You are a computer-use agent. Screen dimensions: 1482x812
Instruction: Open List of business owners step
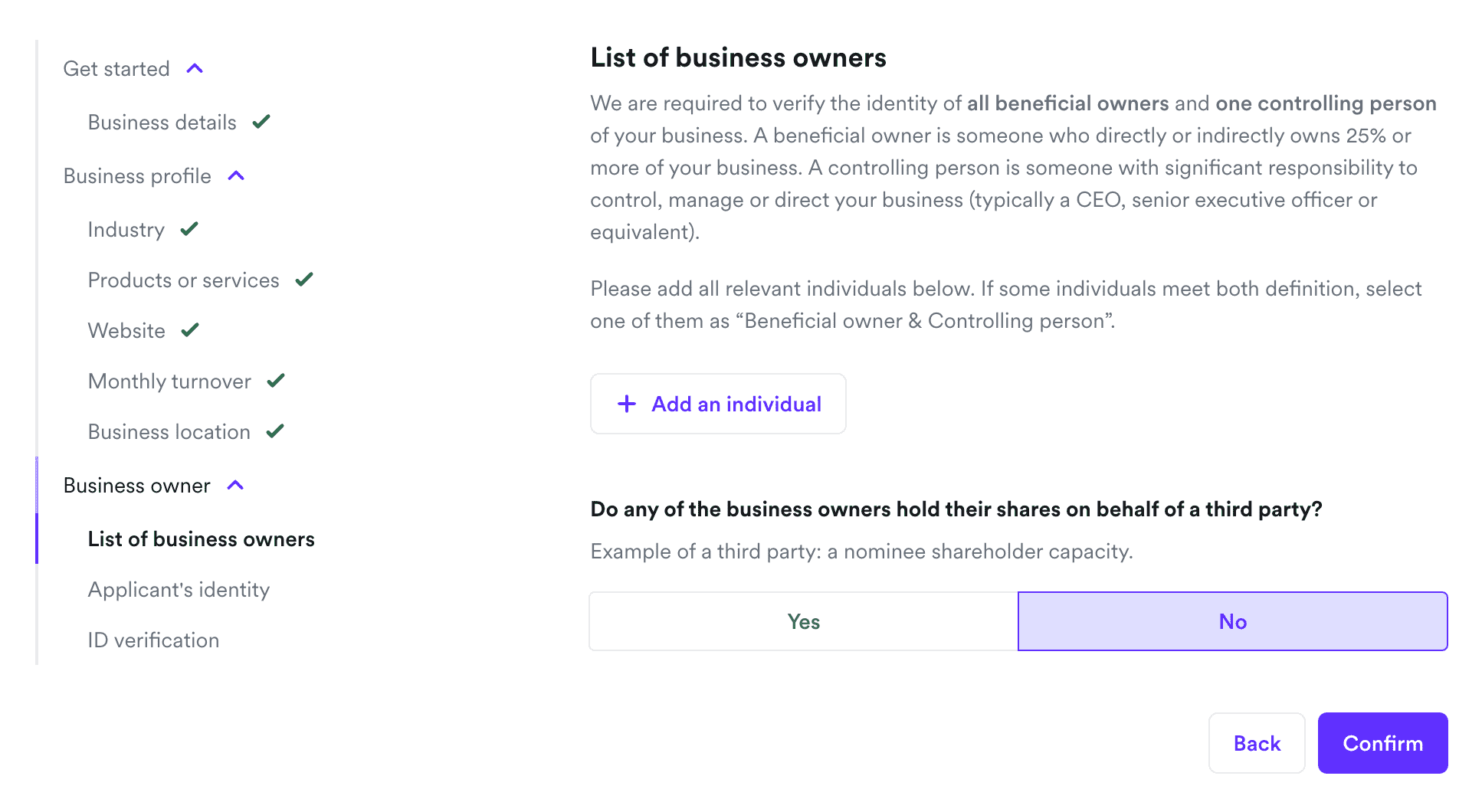201,539
